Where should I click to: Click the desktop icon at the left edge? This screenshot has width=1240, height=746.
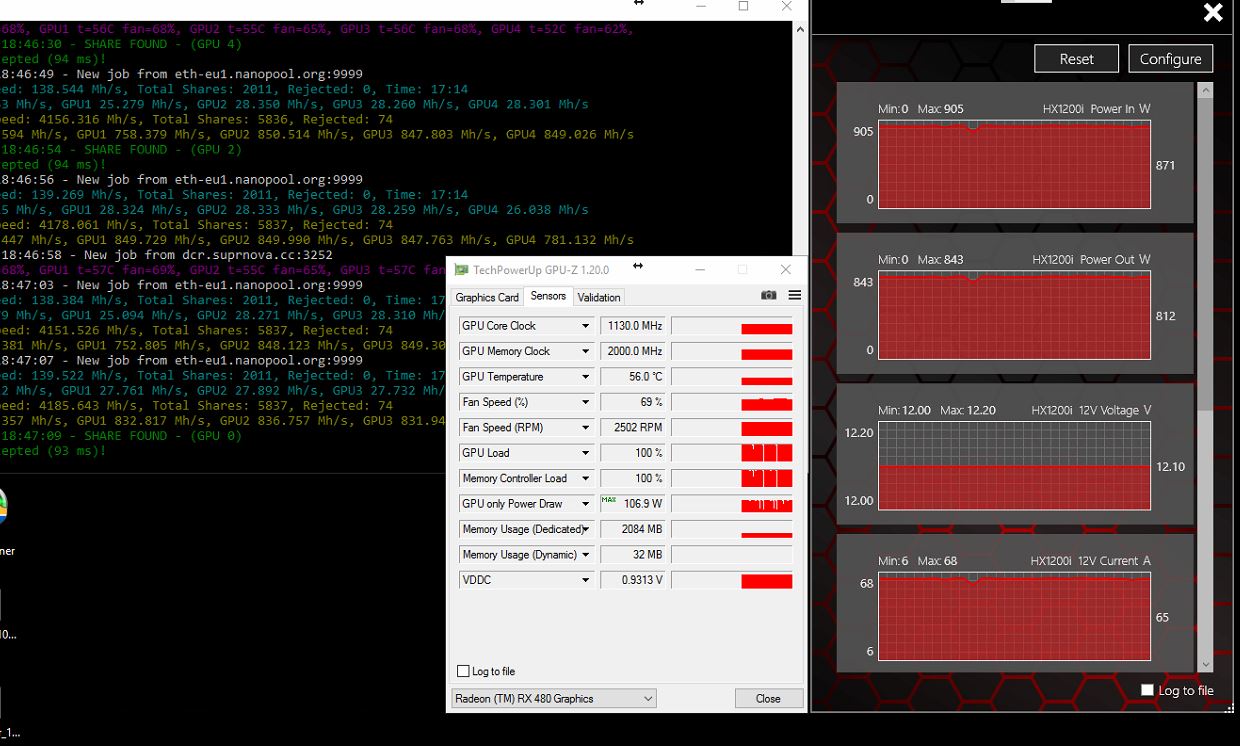3,507
